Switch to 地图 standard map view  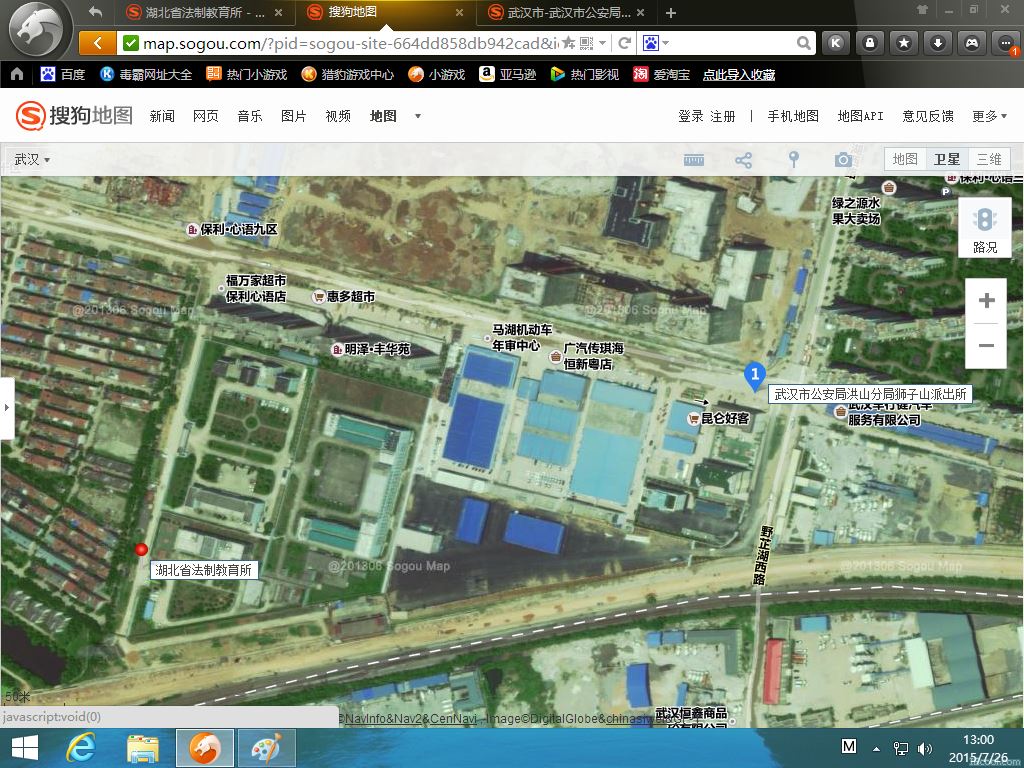pyautogui.click(x=905, y=159)
